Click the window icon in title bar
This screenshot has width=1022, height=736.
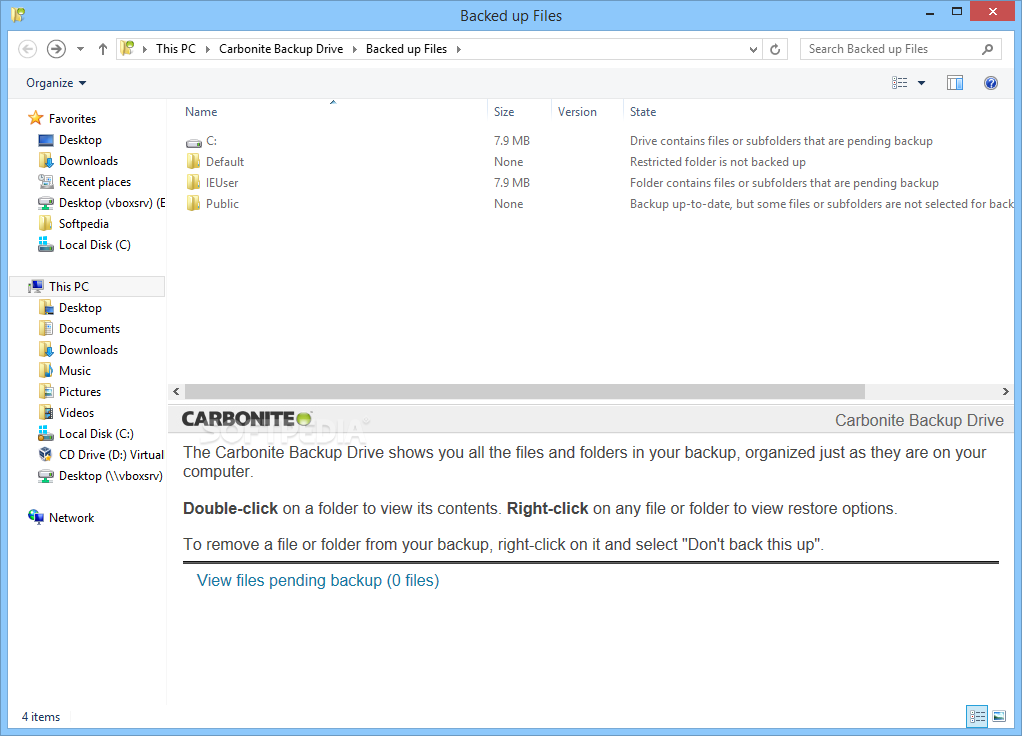tap(18, 14)
